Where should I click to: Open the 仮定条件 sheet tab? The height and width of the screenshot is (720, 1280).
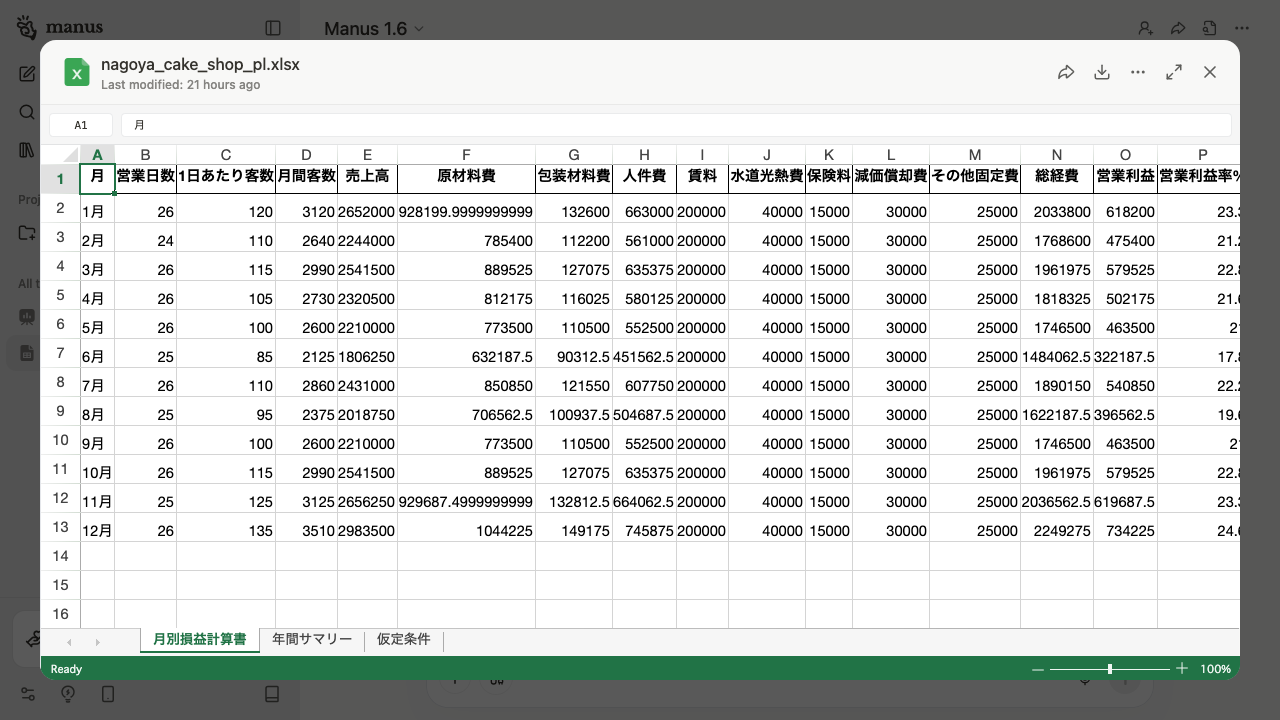(403, 639)
